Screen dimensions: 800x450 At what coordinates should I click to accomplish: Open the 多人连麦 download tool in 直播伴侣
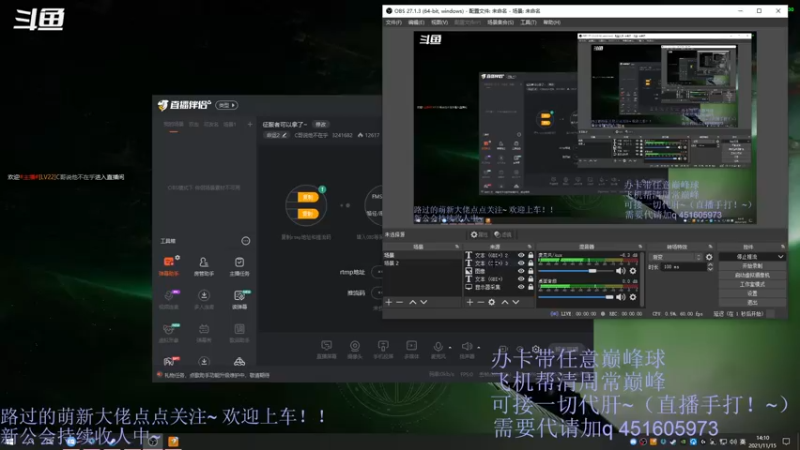pyautogui.click(x=204, y=299)
